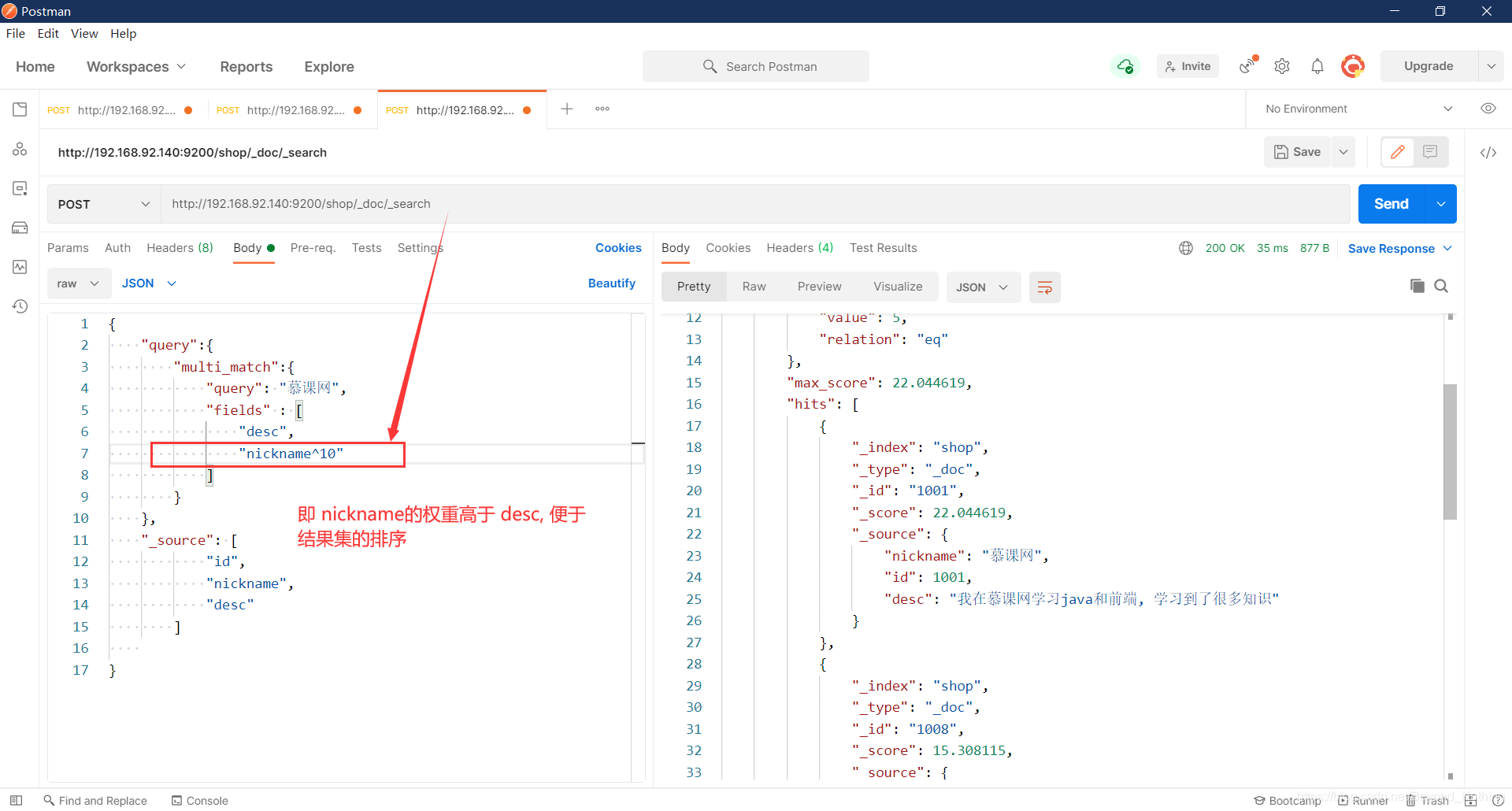Change body type from raw
The width and height of the screenshot is (1512, 811).
point(78,283)
